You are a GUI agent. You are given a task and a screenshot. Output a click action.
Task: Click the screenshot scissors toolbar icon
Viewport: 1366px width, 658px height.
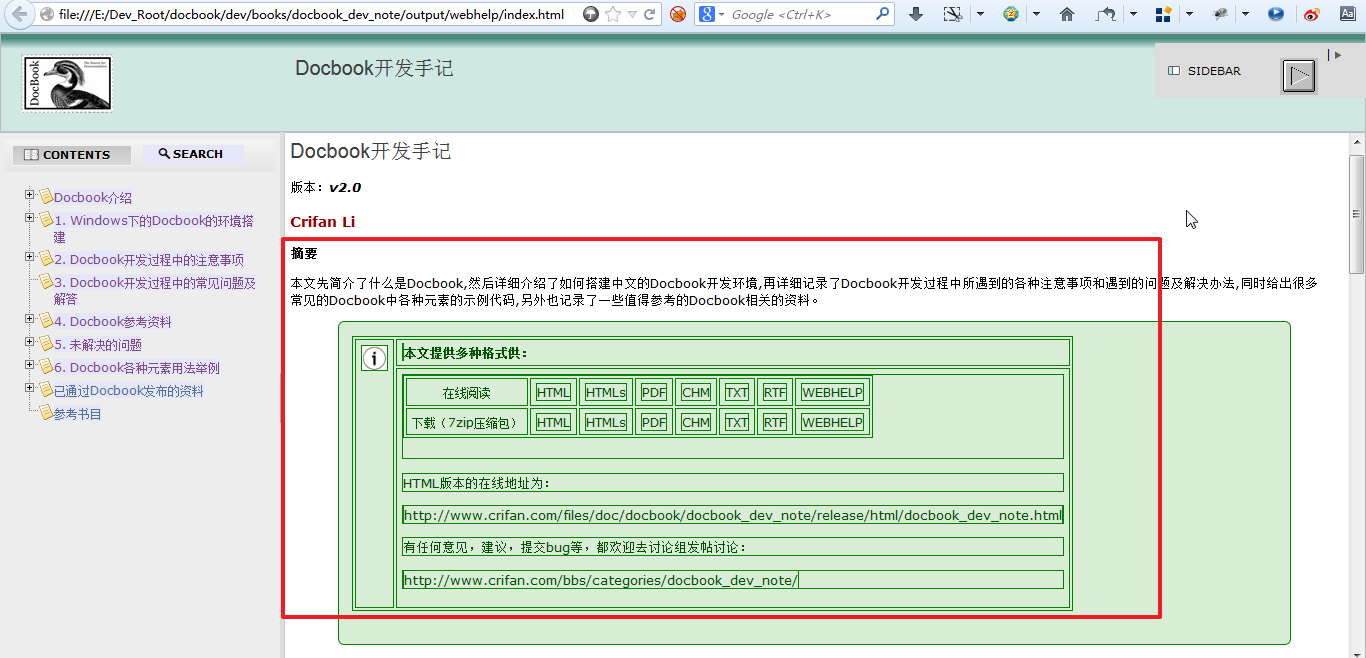953,14
